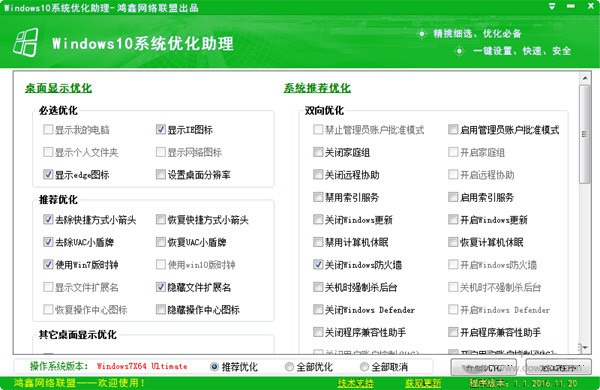Check 关机时强制杀后台 checkbox
600x390 pixels.
coord(318,287)
